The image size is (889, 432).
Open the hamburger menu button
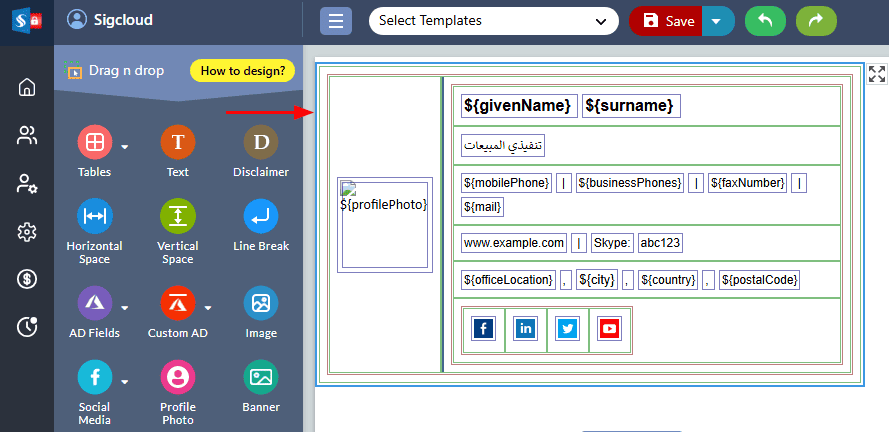[x=336, y=21]
